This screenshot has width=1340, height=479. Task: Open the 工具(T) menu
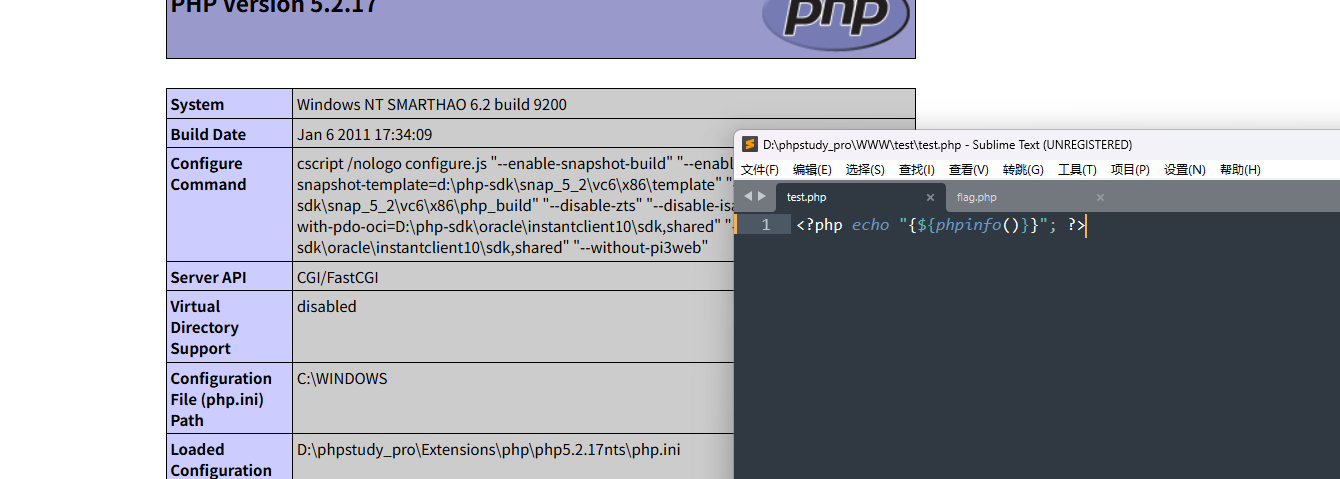1077,170
